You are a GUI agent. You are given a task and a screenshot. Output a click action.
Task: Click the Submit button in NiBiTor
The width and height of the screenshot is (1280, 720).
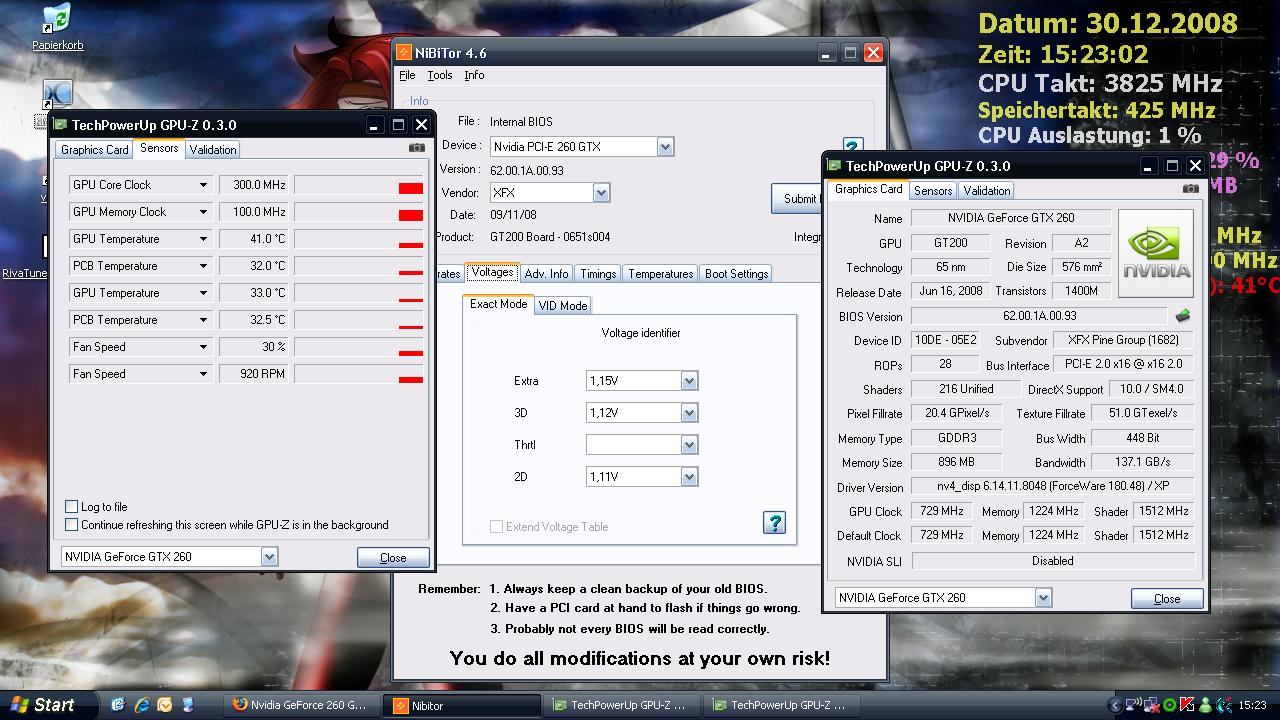tap(797, 198)
